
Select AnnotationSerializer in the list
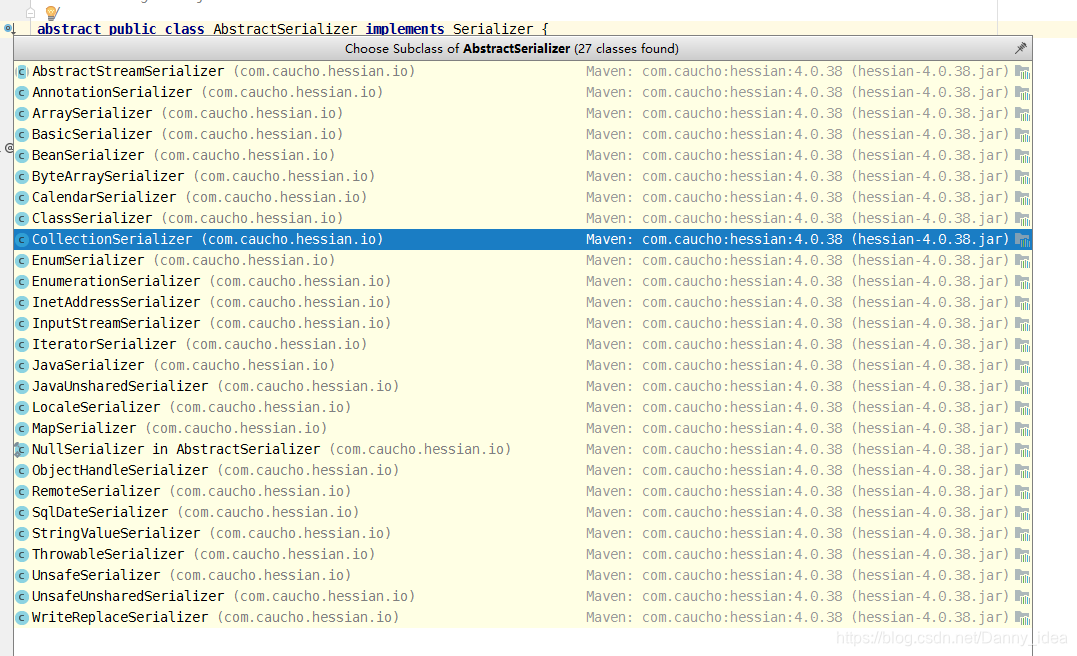click(523, 92)
